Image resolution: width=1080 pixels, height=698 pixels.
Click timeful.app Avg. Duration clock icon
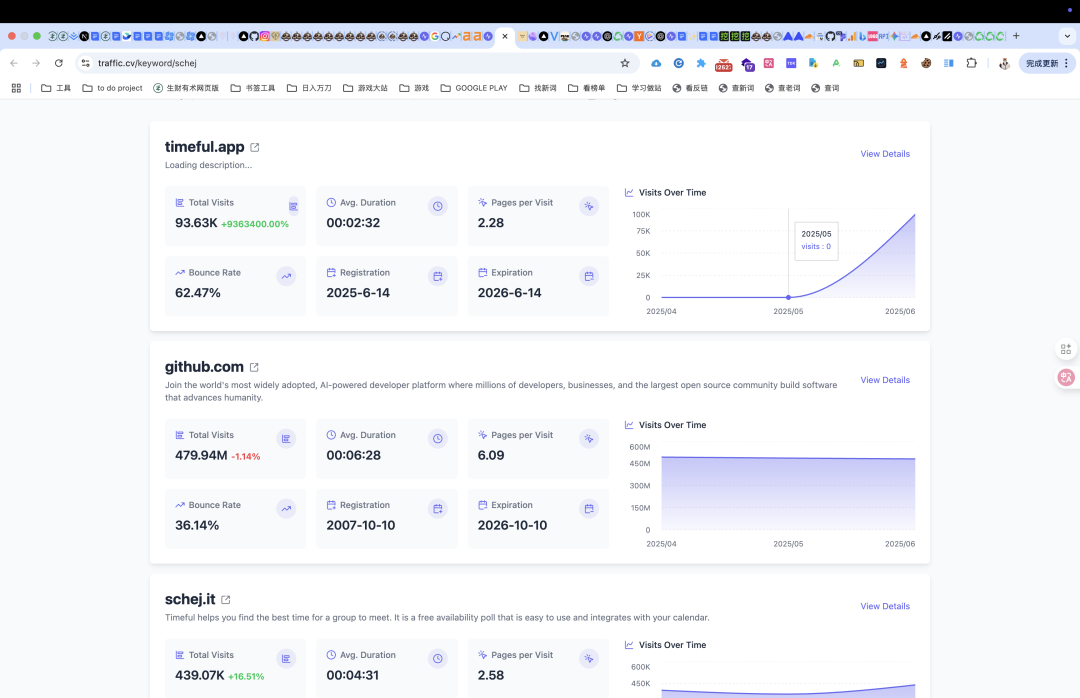tap(437, 206)
